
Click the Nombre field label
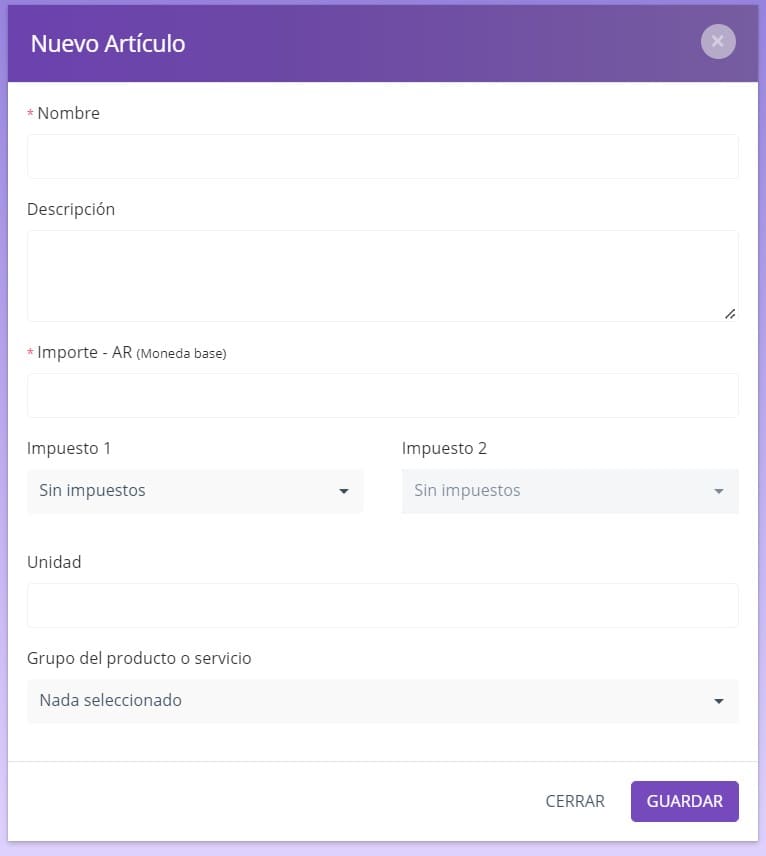(x=68, y=113)
